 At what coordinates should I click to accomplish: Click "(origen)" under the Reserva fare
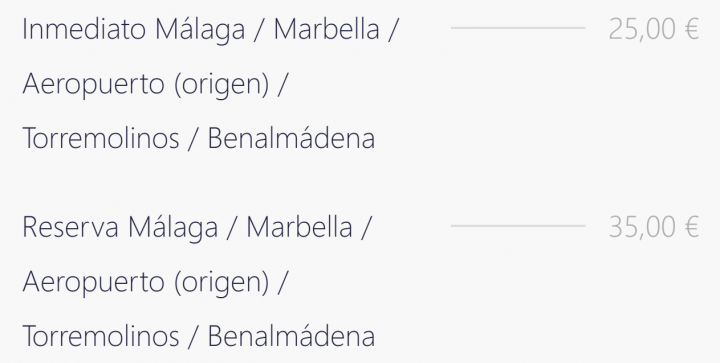221,283
